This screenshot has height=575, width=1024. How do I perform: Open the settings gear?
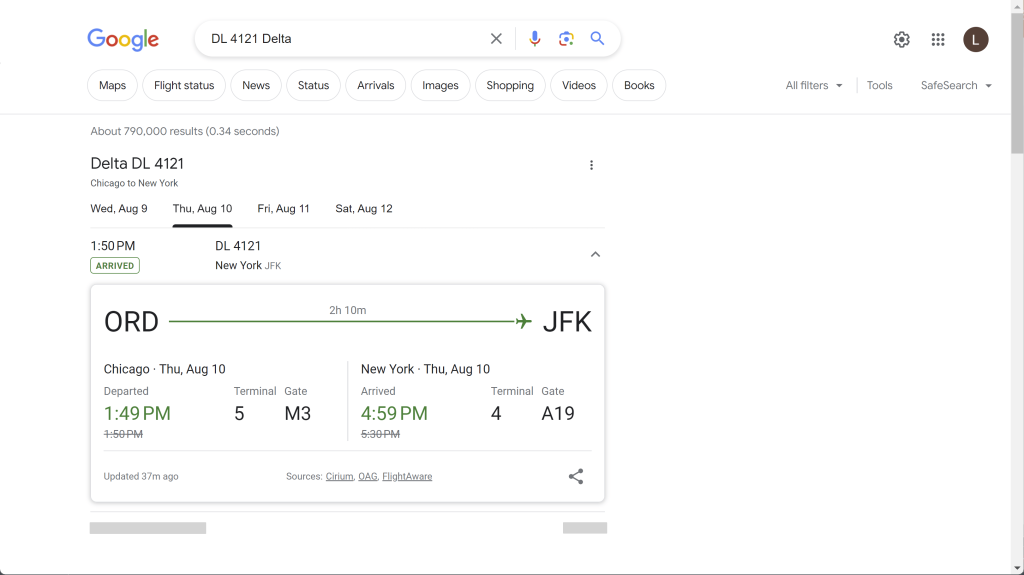point(901,39)
